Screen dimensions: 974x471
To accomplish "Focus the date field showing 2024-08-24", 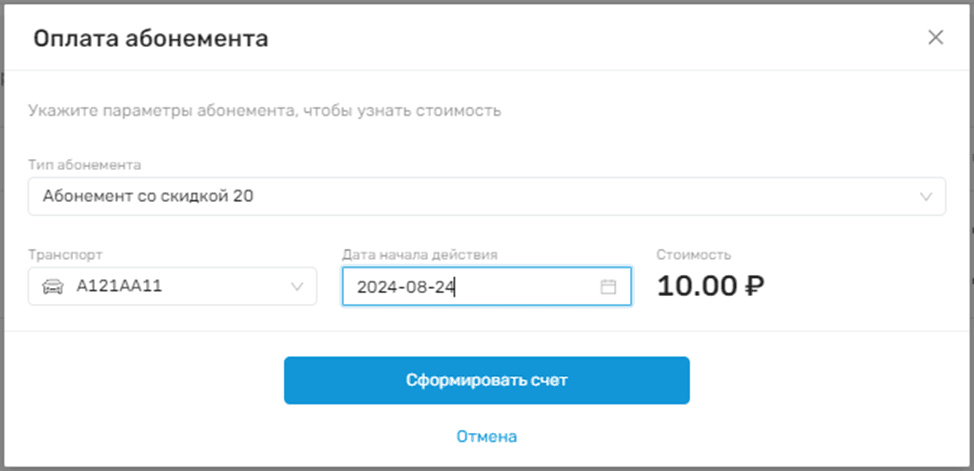I will 470,287.
